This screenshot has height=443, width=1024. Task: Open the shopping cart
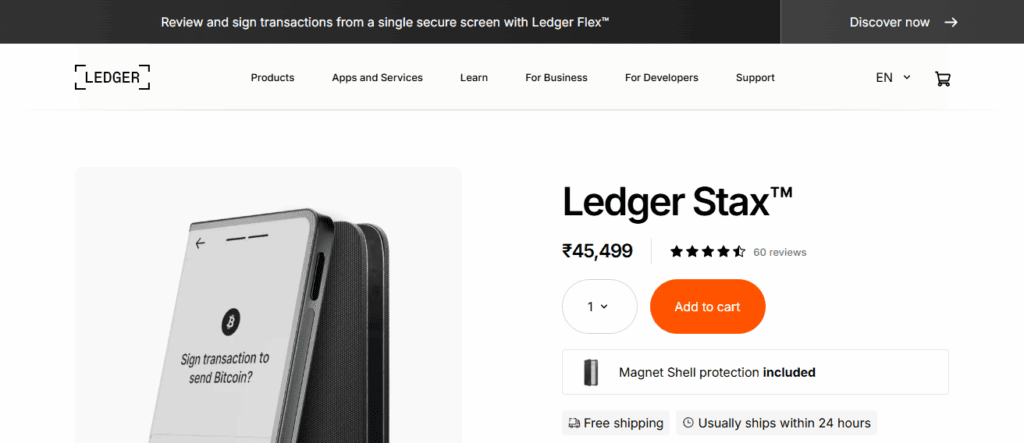pyautogui.click(x=942, y=78)
